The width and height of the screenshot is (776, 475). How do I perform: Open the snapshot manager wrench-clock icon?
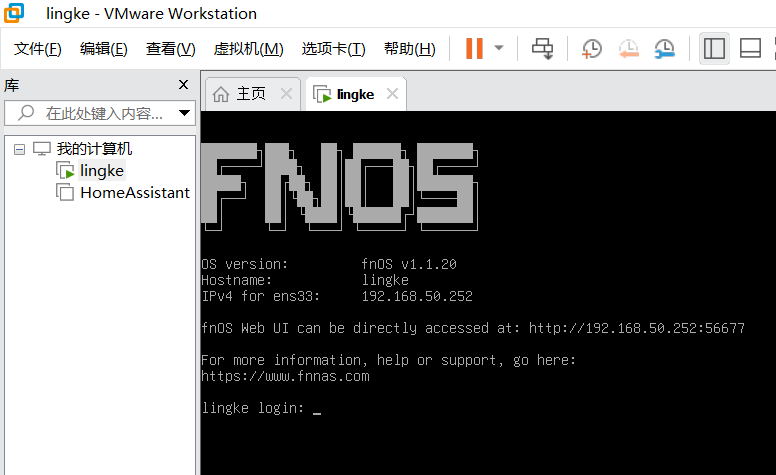coord(664,48)
